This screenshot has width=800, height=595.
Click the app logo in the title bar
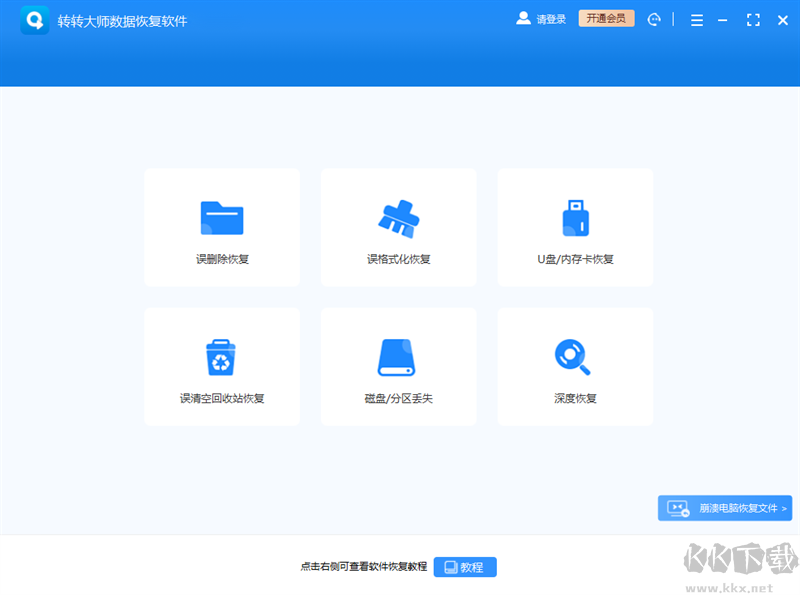click(34, 19)
